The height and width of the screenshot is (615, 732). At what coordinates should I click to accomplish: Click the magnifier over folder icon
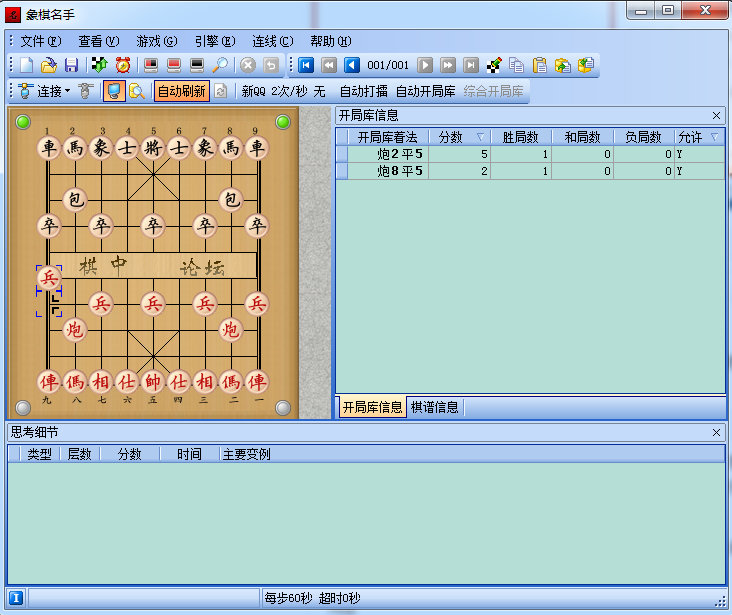136,91
